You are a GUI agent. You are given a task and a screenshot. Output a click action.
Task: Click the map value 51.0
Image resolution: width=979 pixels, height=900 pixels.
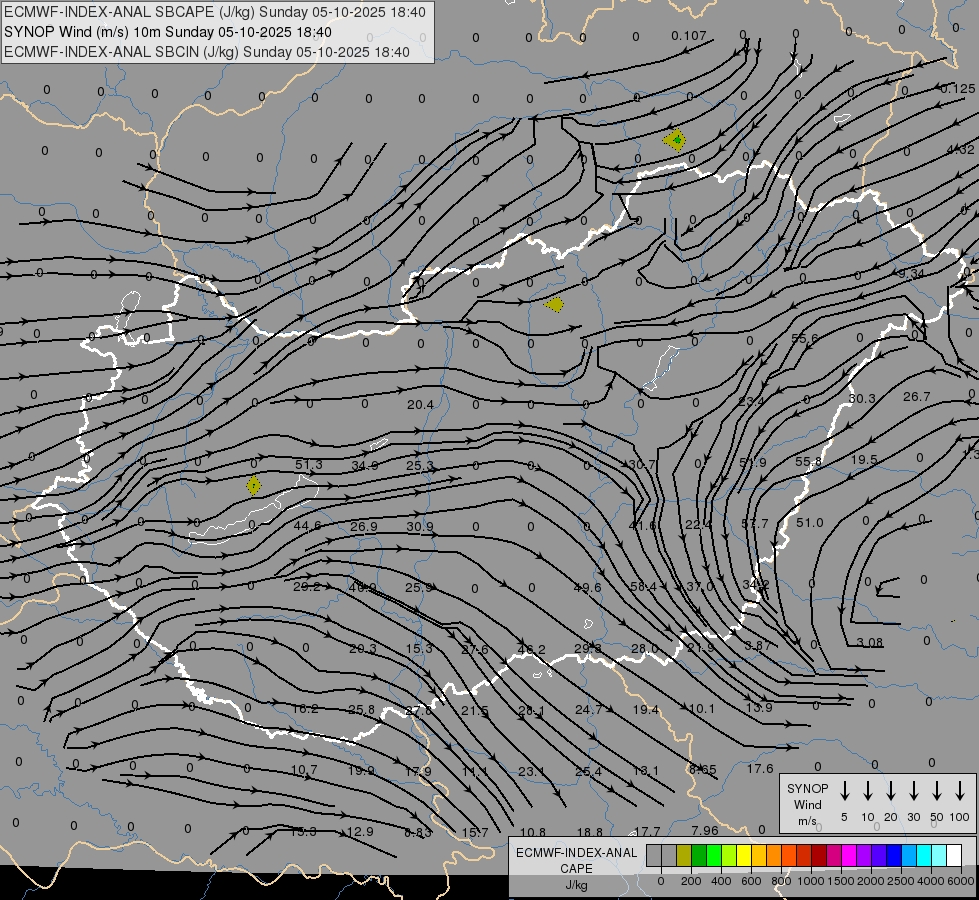click(x=810, y=523)
